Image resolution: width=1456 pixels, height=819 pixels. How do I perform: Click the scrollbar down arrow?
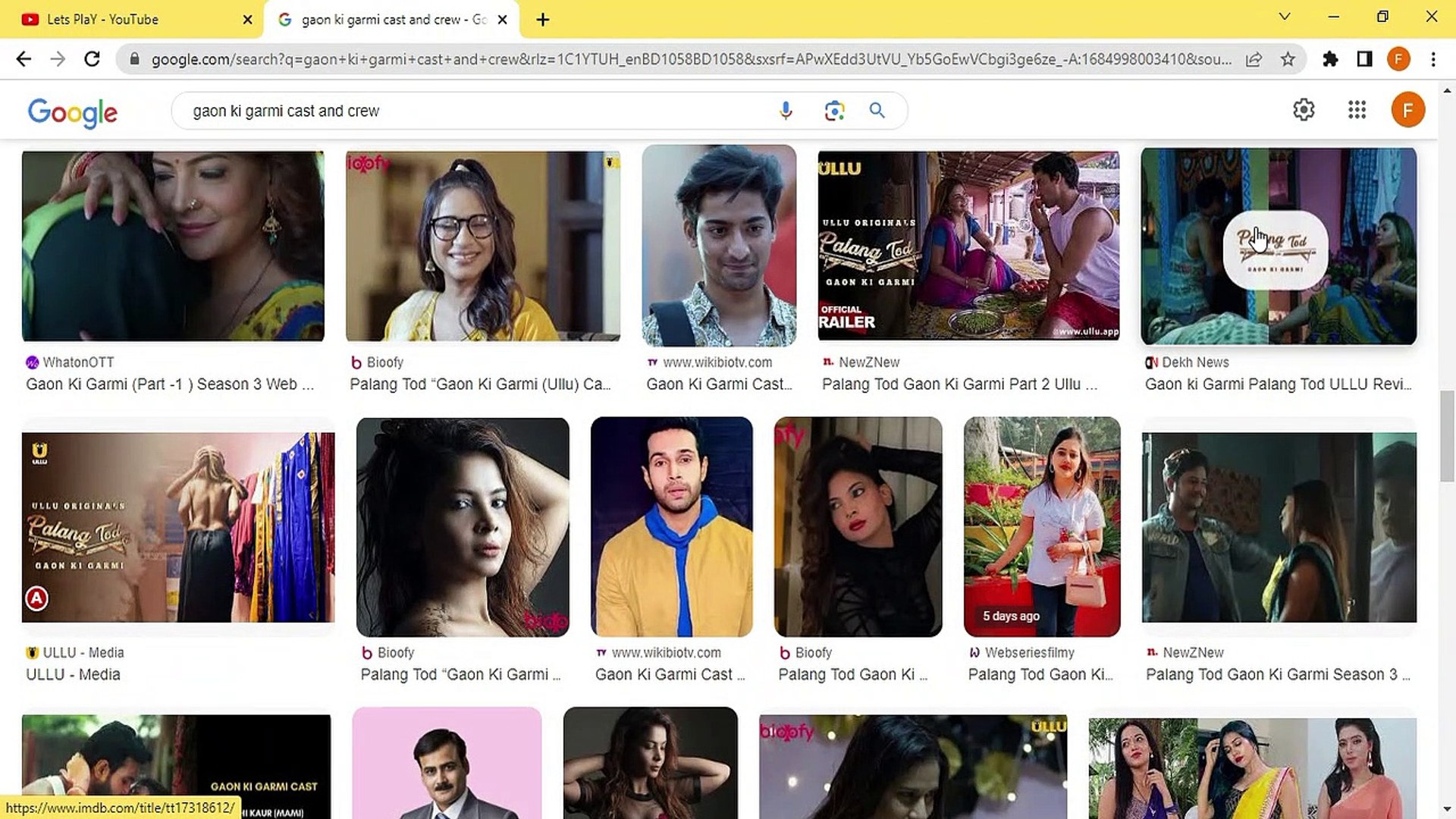(1447, 809)
